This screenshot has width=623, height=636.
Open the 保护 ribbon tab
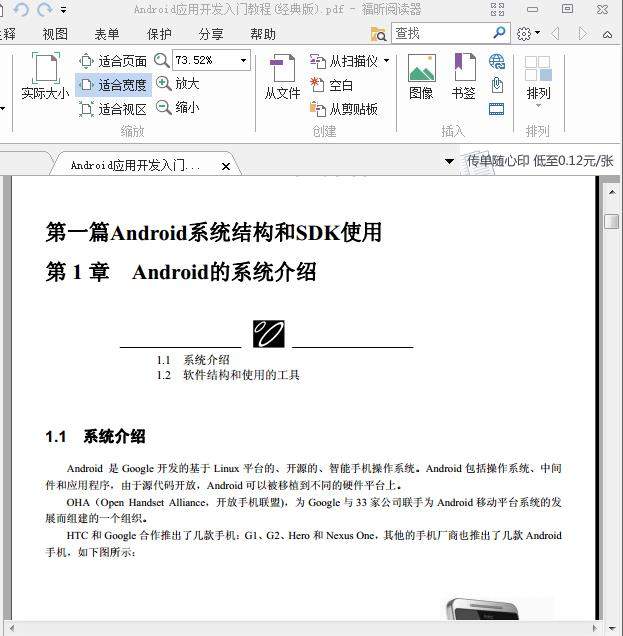[159, 34]
